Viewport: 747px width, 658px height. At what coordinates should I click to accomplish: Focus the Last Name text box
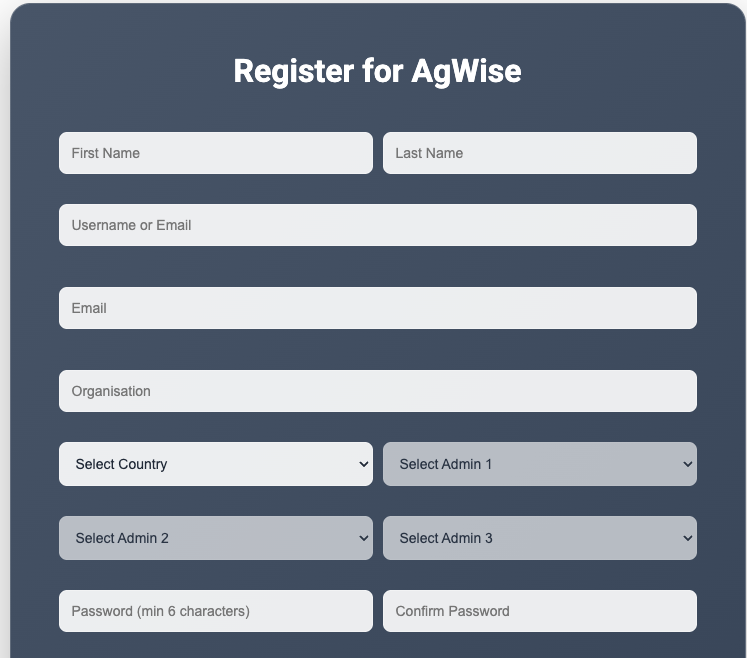click(x=539, y=153)
